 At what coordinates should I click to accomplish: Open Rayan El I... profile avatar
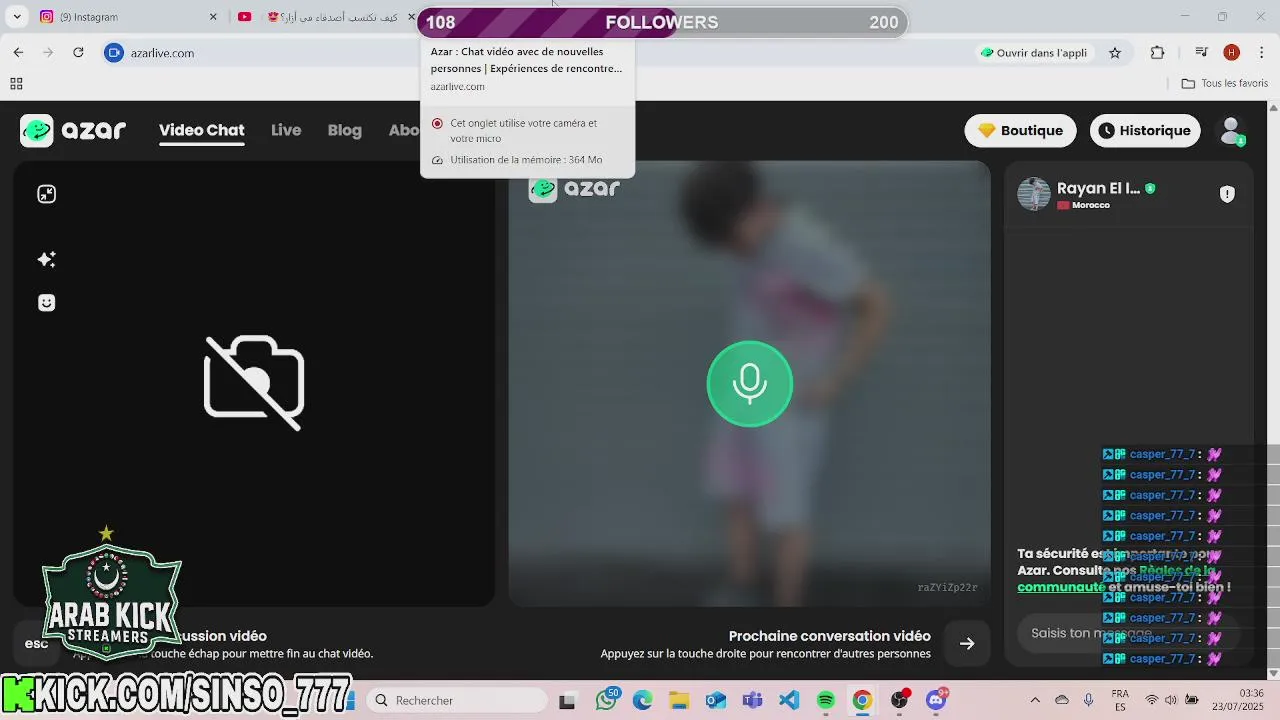click(x=1034, y=194)
